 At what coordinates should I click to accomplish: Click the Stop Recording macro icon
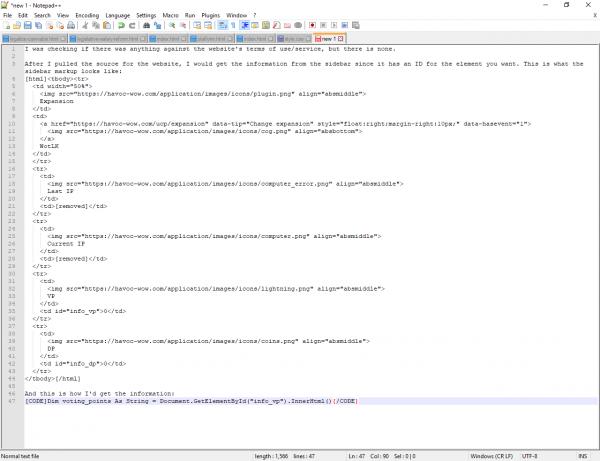pos(323,25)
